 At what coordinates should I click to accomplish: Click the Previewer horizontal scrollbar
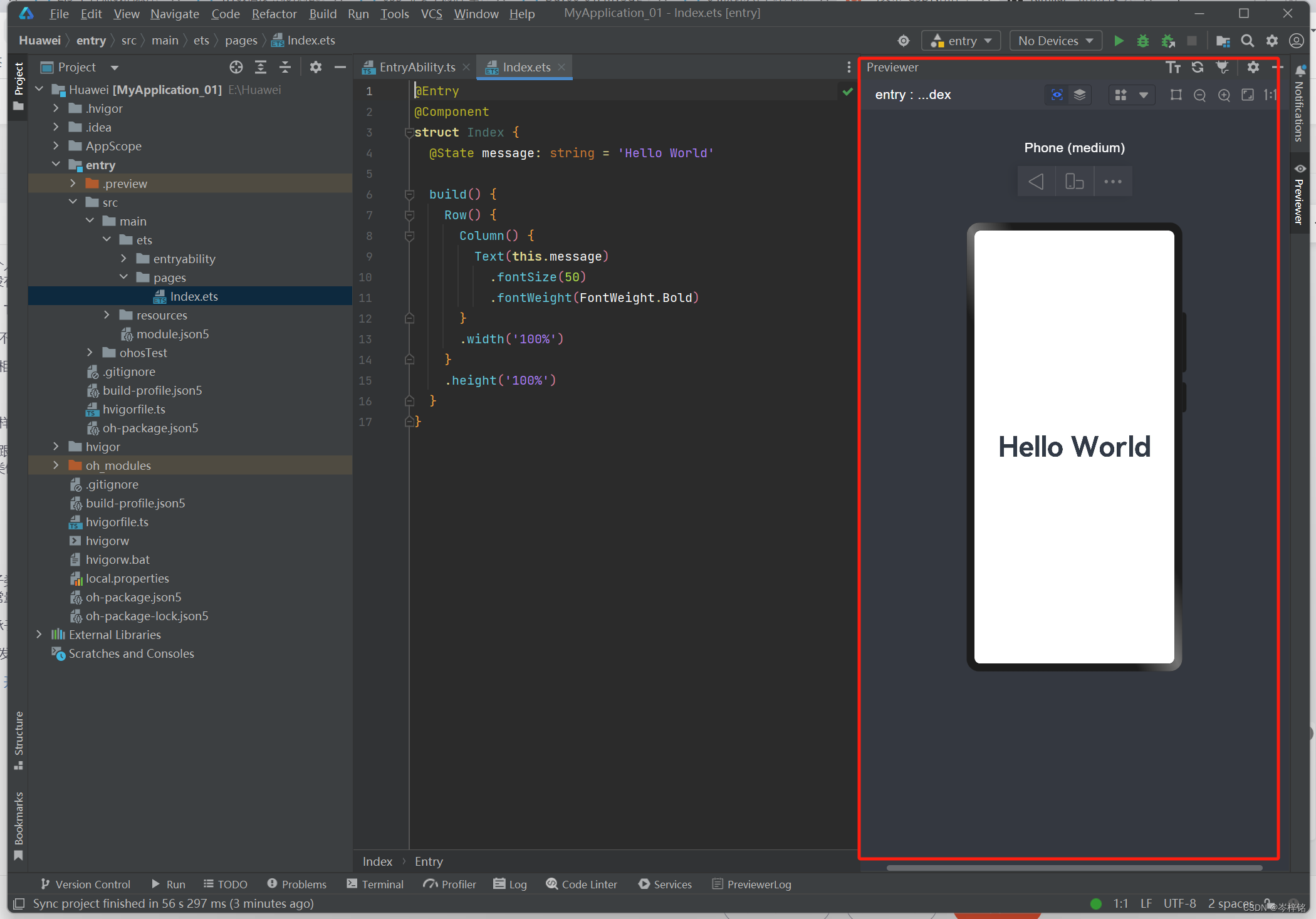[1073, 868]
